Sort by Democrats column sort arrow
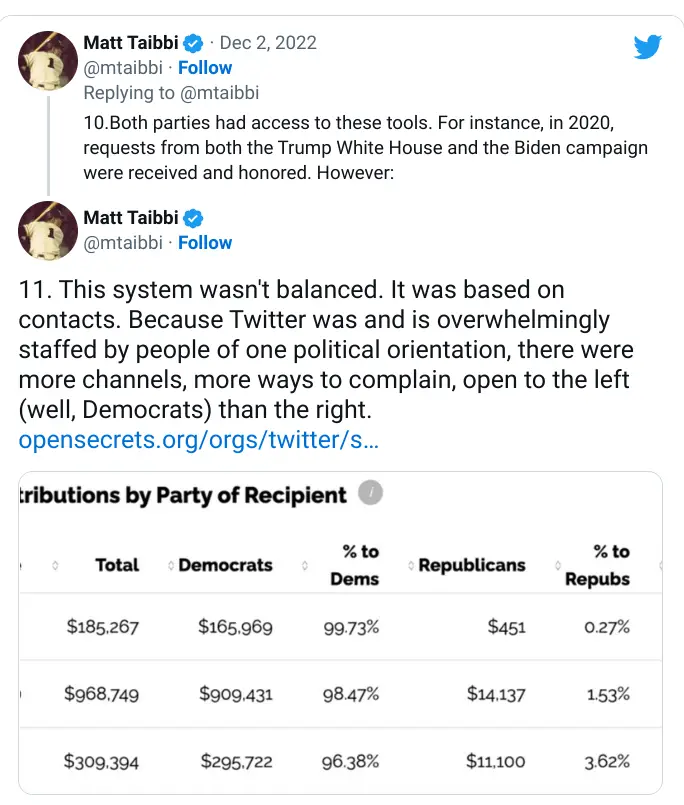Image resolution: width=684 pixels, height=805 pixels. click(x=171, y=565)
